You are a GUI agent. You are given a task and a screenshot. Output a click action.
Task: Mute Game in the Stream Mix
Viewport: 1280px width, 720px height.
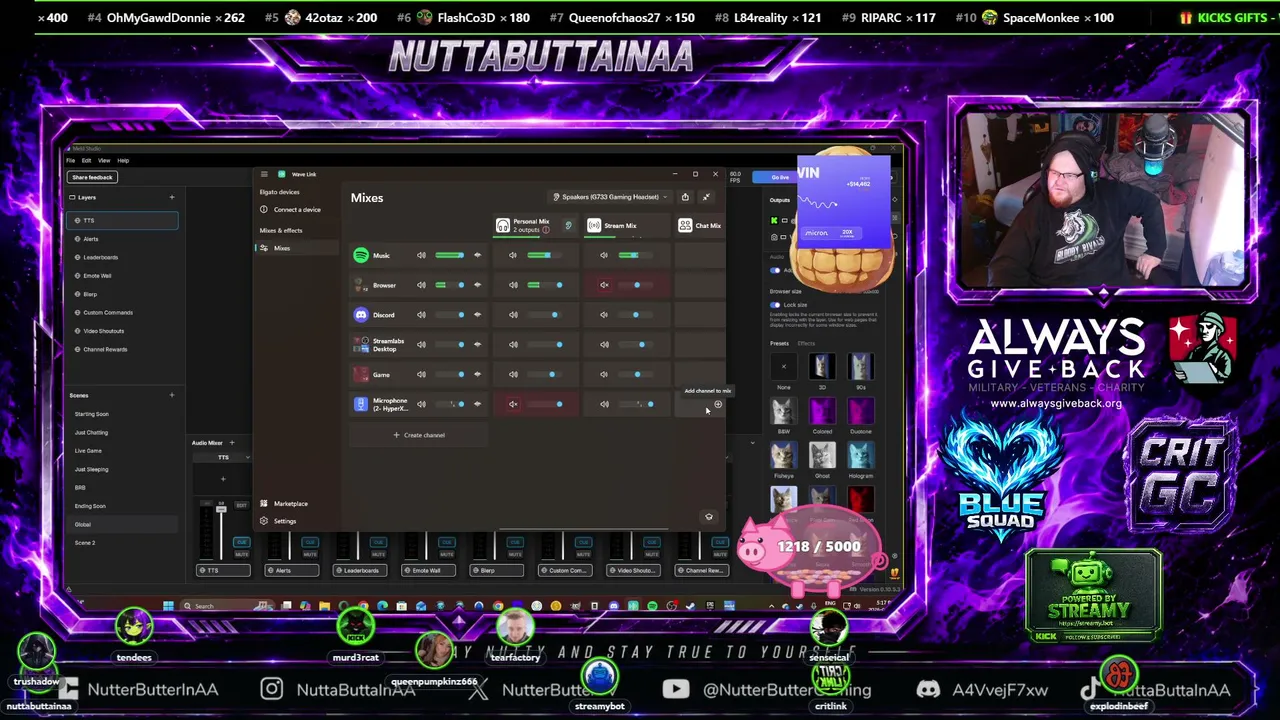604,374
